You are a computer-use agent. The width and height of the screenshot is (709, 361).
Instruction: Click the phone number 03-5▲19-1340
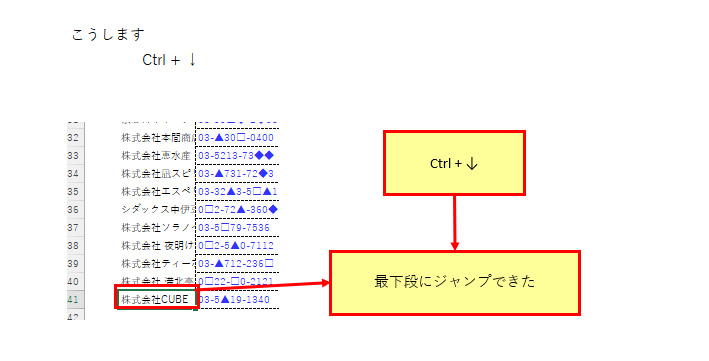click(234, 299)
